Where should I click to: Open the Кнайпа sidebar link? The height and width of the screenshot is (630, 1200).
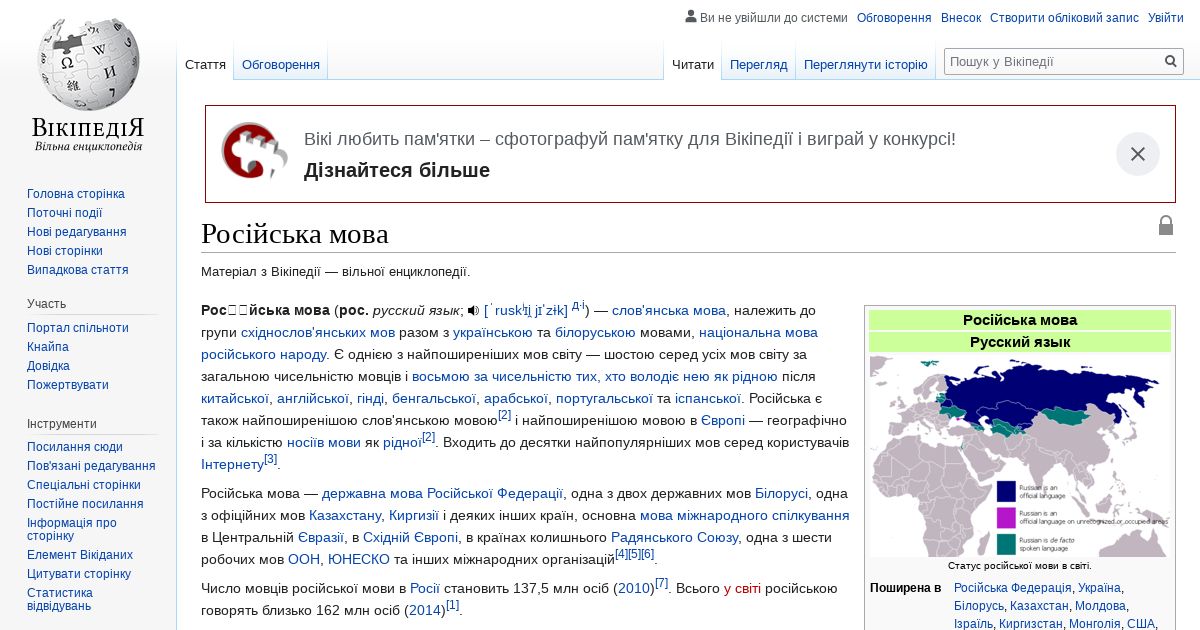(x=48, y=347)
